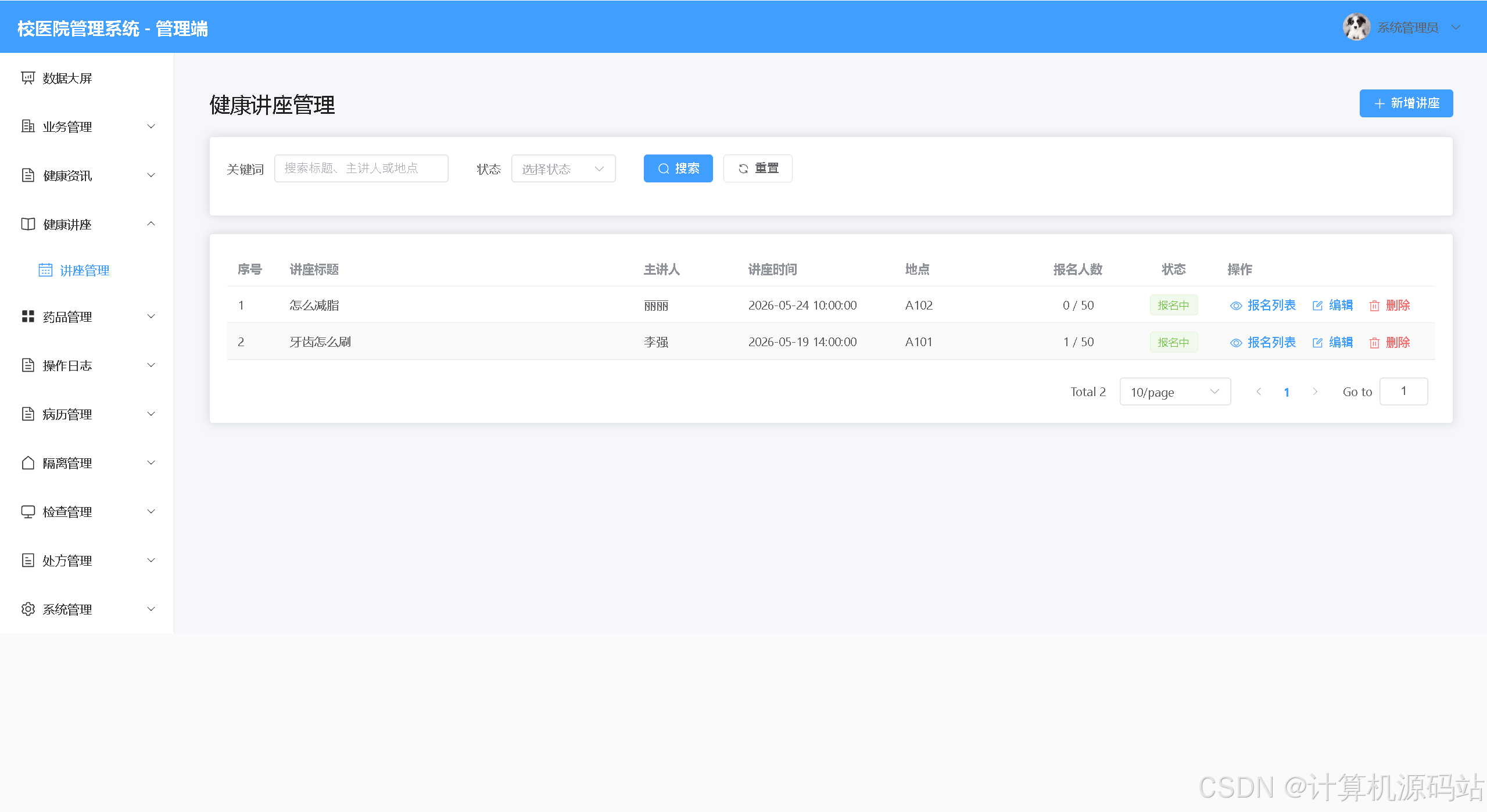Open the 数据大屏 dashboard icon

28,78
